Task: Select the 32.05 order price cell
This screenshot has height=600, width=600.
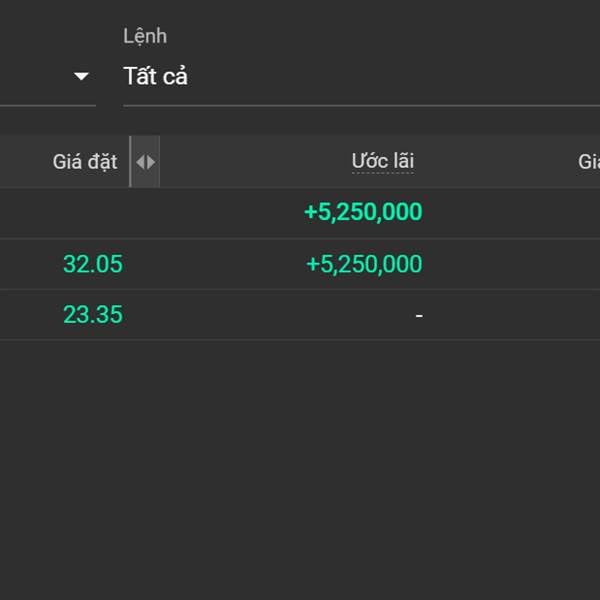Action: point(93,264)
